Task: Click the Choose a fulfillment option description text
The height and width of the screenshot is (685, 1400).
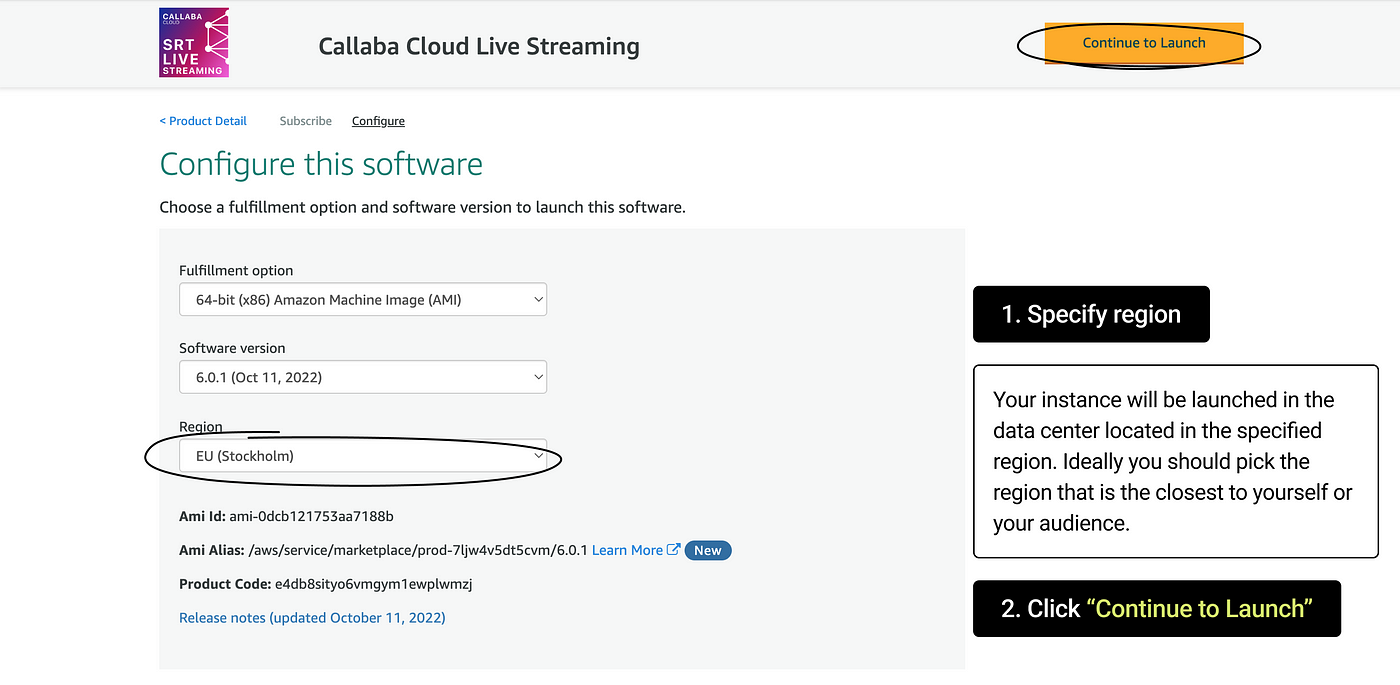Action: pos(422,208)
